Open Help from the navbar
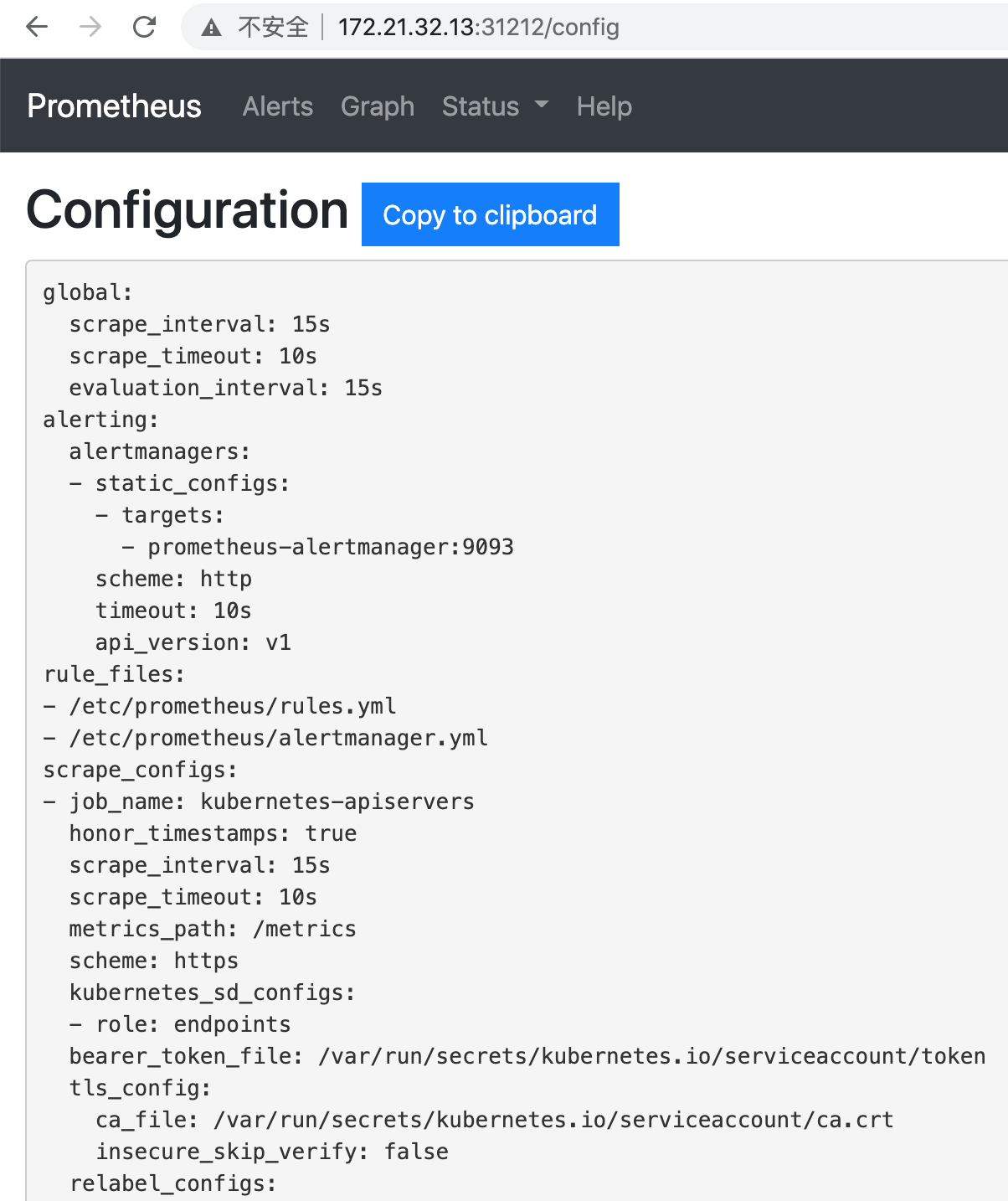This screenshot has width=1008, height=1201. [x=604, y=106]
